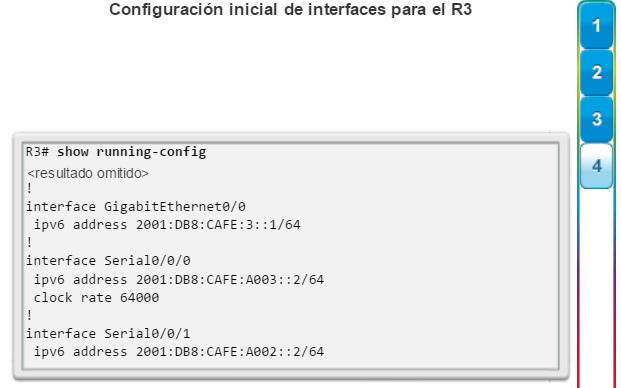This screenshot has height=388, width=621.
Task: Click the exclamation mark above interface Serial0/0/0
Action: point(29,242)
